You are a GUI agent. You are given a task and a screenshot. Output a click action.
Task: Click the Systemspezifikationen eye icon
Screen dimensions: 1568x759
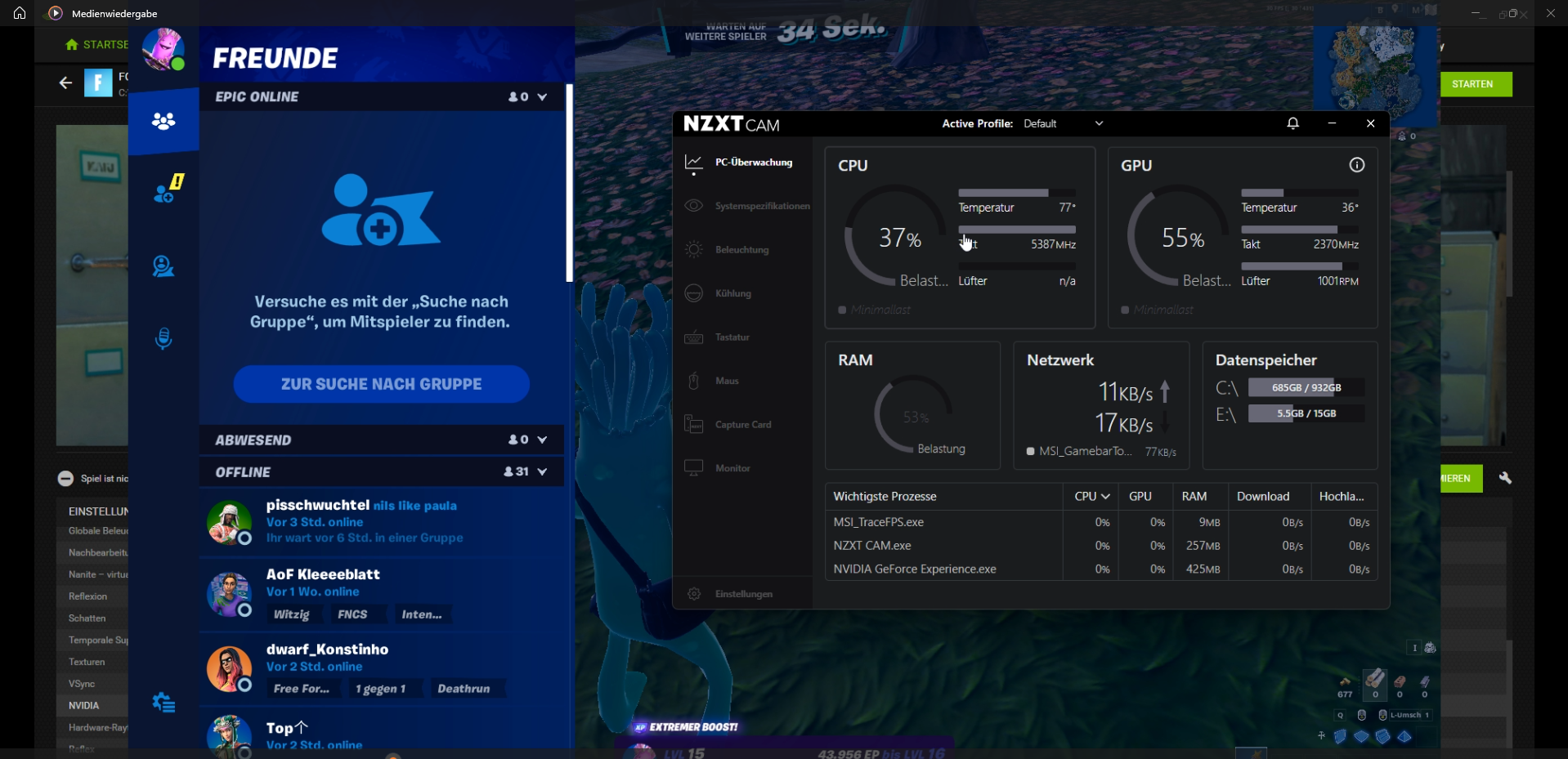(693, 206)
